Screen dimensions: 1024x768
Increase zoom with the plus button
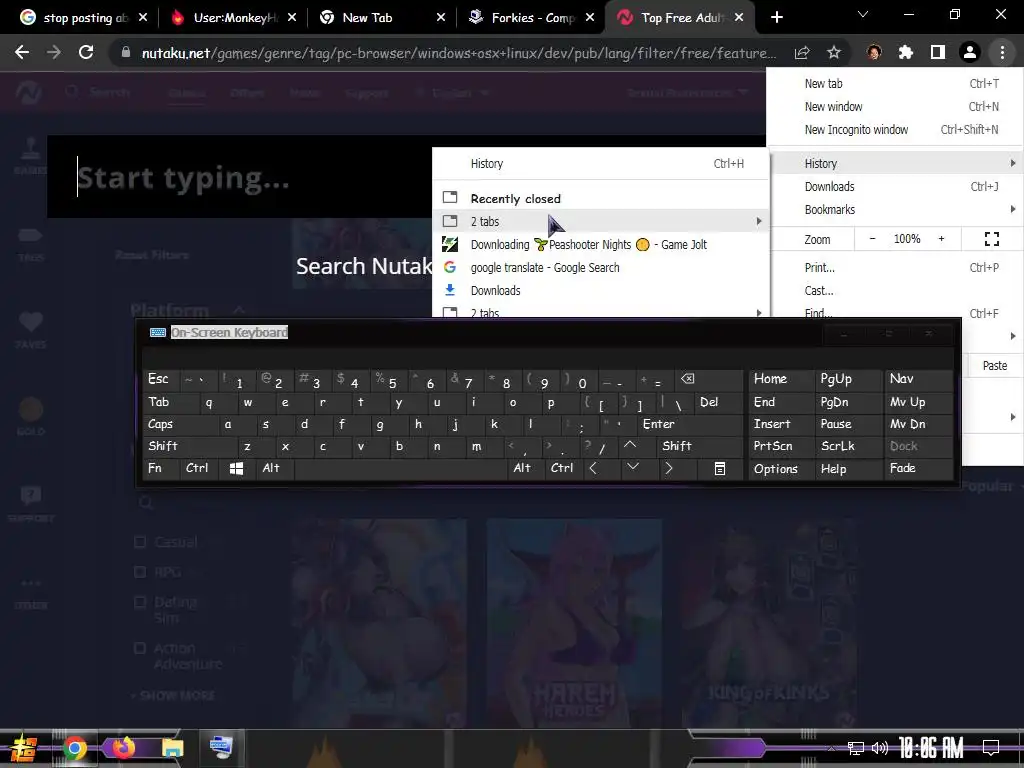coord(941,239)
